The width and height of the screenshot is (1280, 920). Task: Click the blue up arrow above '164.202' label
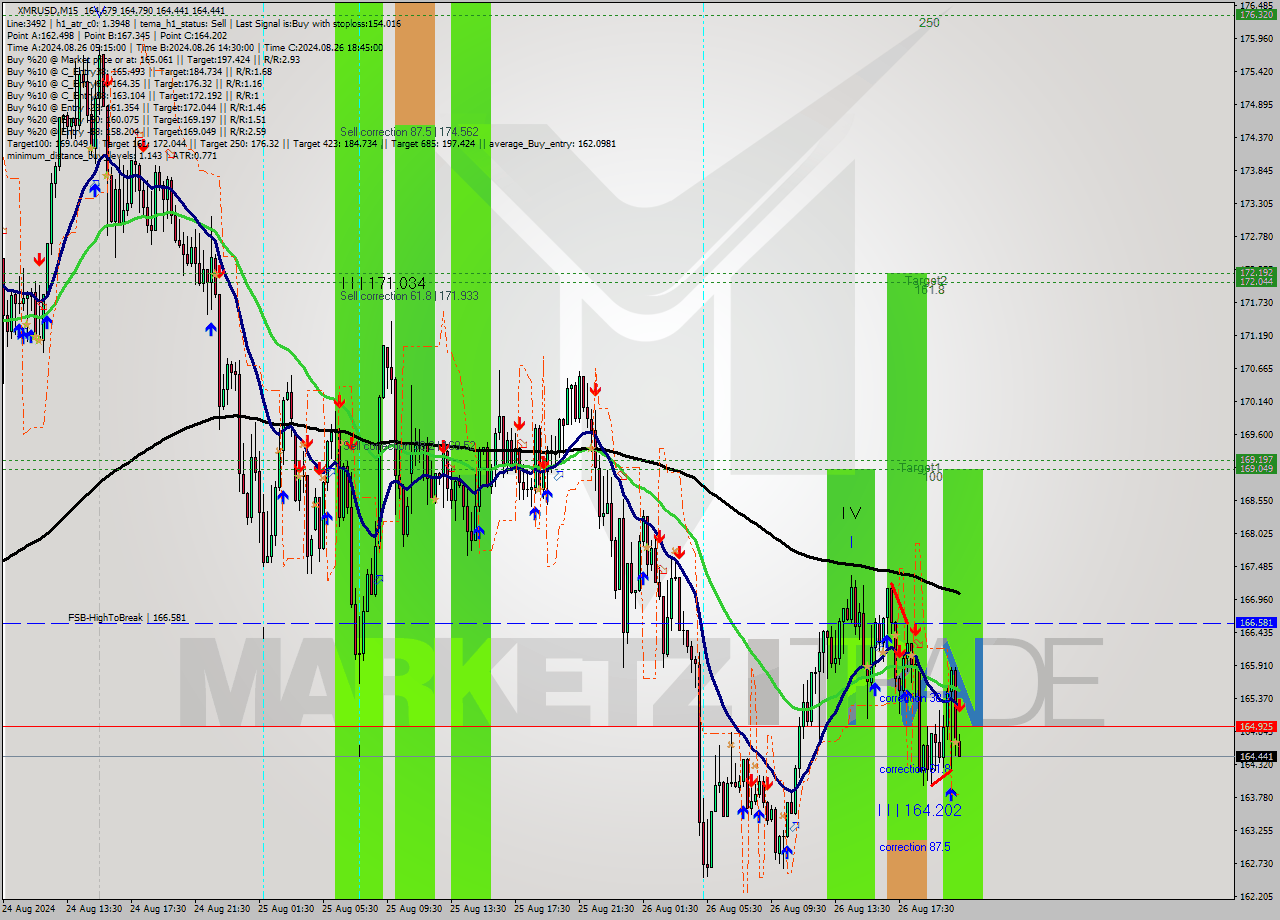click(x=951, y=793)
